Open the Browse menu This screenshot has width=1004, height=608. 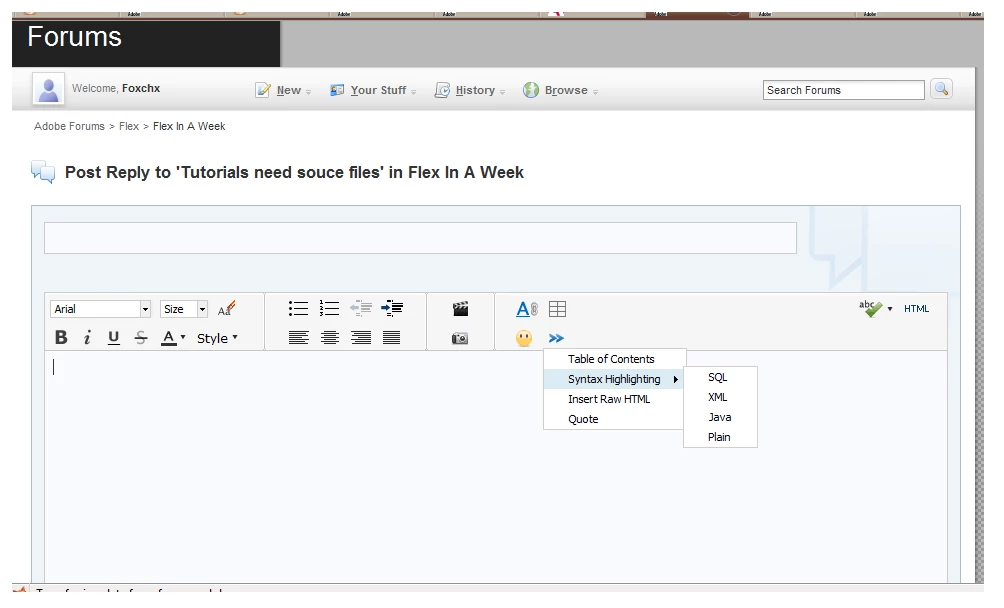pos(561,90)
